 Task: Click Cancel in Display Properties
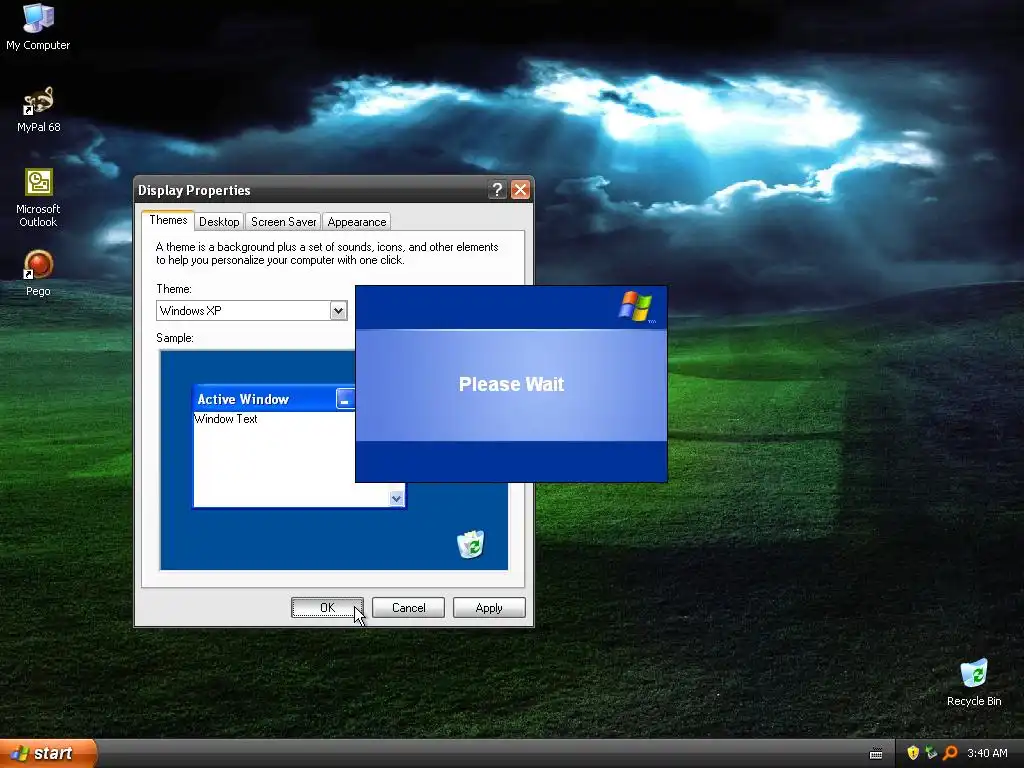coord(408,608)
